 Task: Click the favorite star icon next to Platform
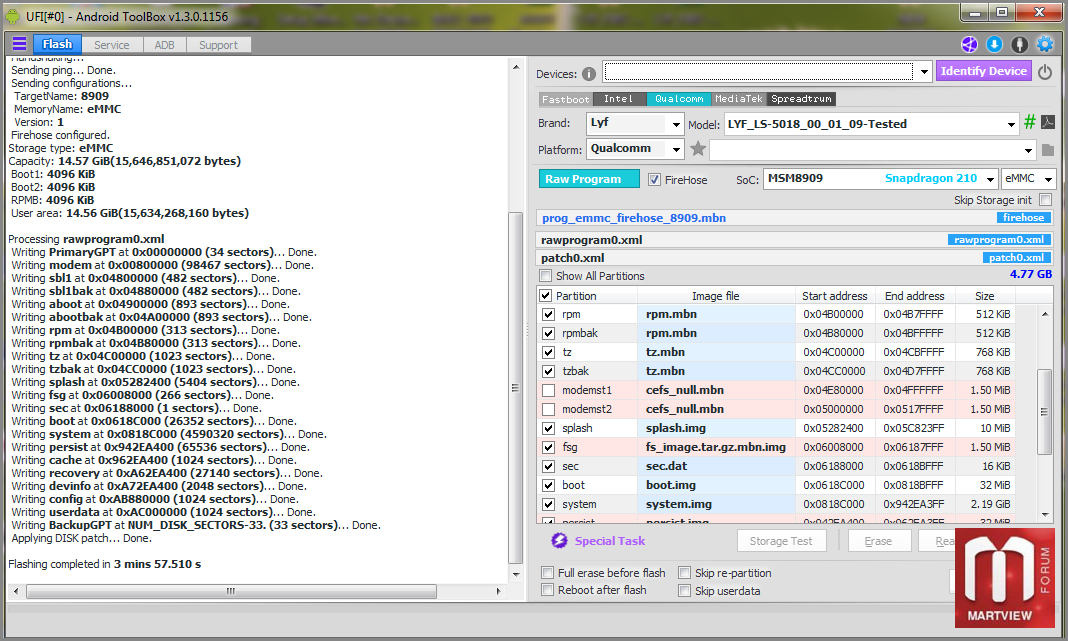pyautogui.click(x=697, y=148)
